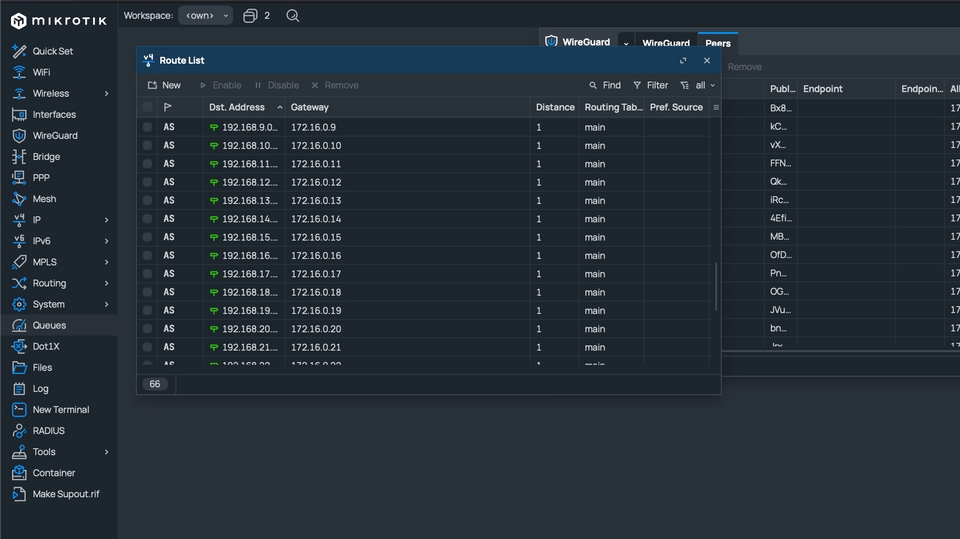
Task: Select checkbox for route 172.16.0.14
Action: (148, 219)
